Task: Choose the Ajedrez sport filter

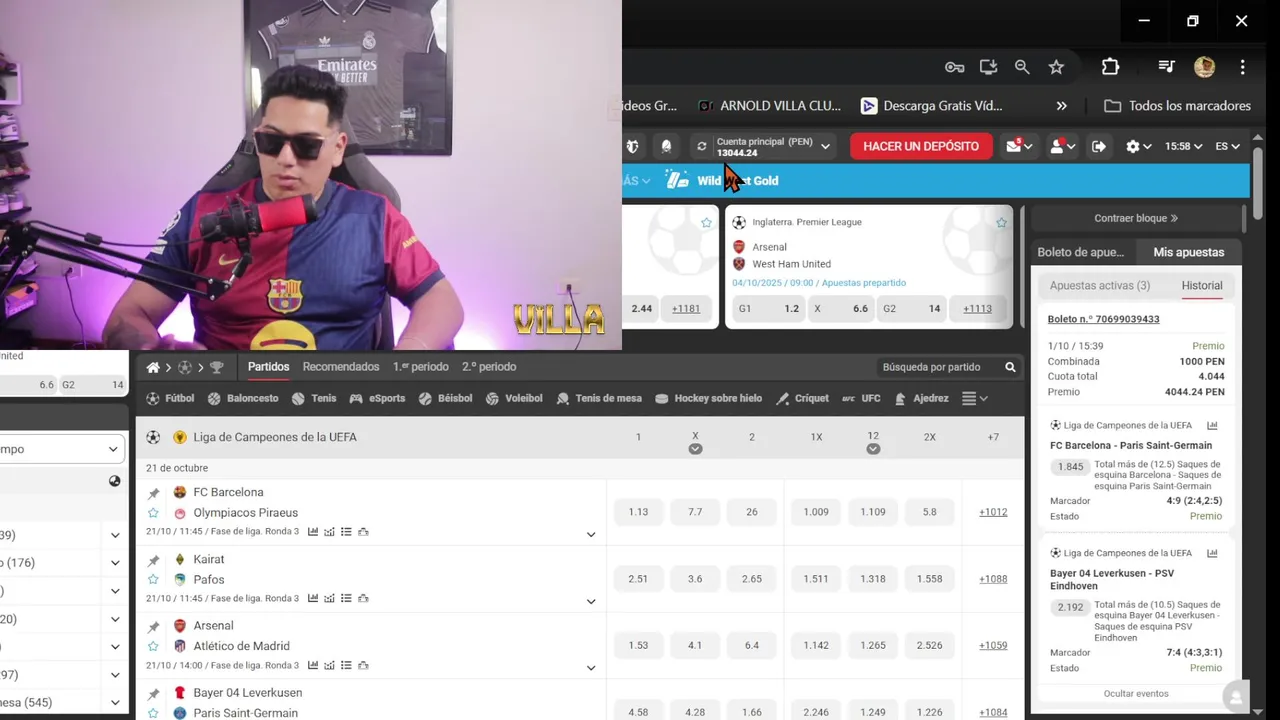Action: [921, 399]
